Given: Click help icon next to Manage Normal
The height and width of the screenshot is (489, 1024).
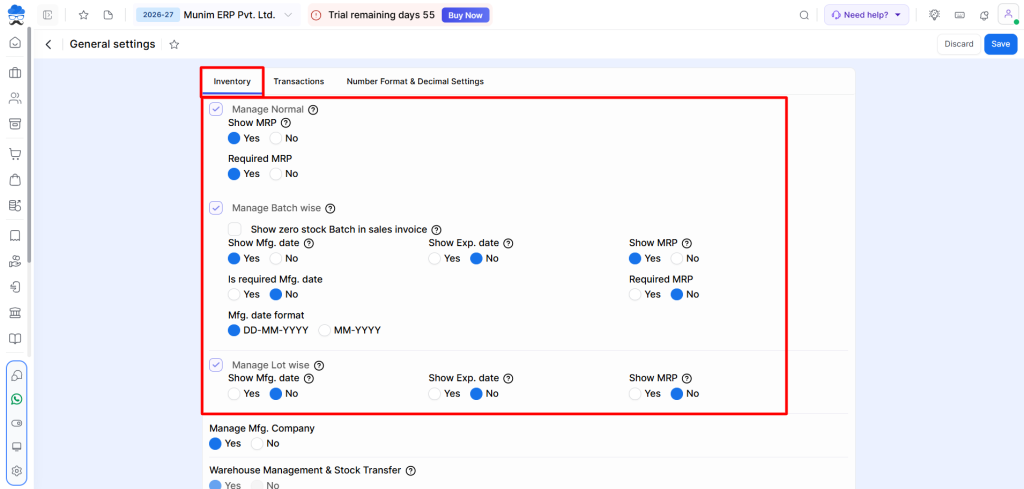Looking at the screenshot, I should click(x=313, y=110).
